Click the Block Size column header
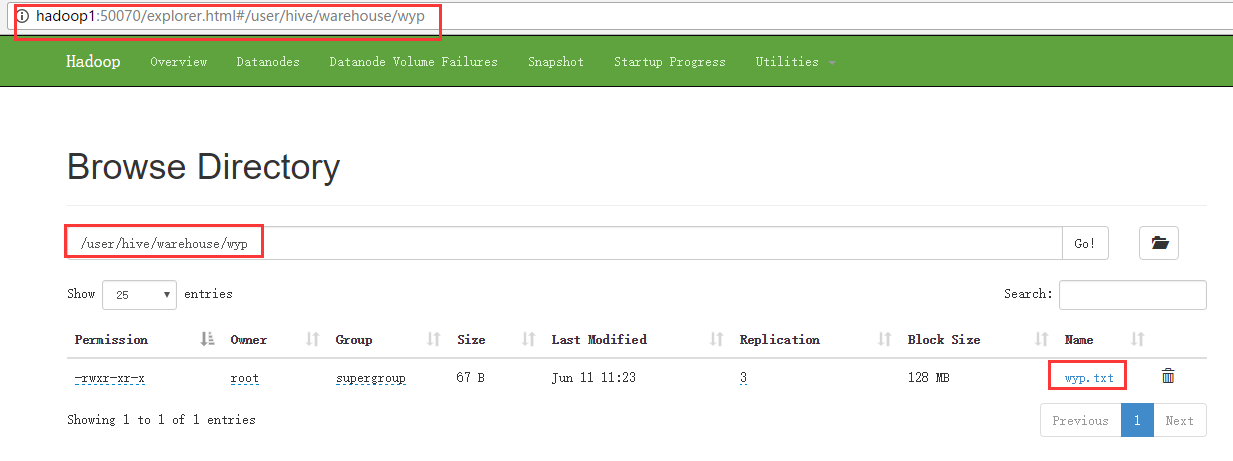This screenshot has height=461, width=1233. (x=944, y=340)
